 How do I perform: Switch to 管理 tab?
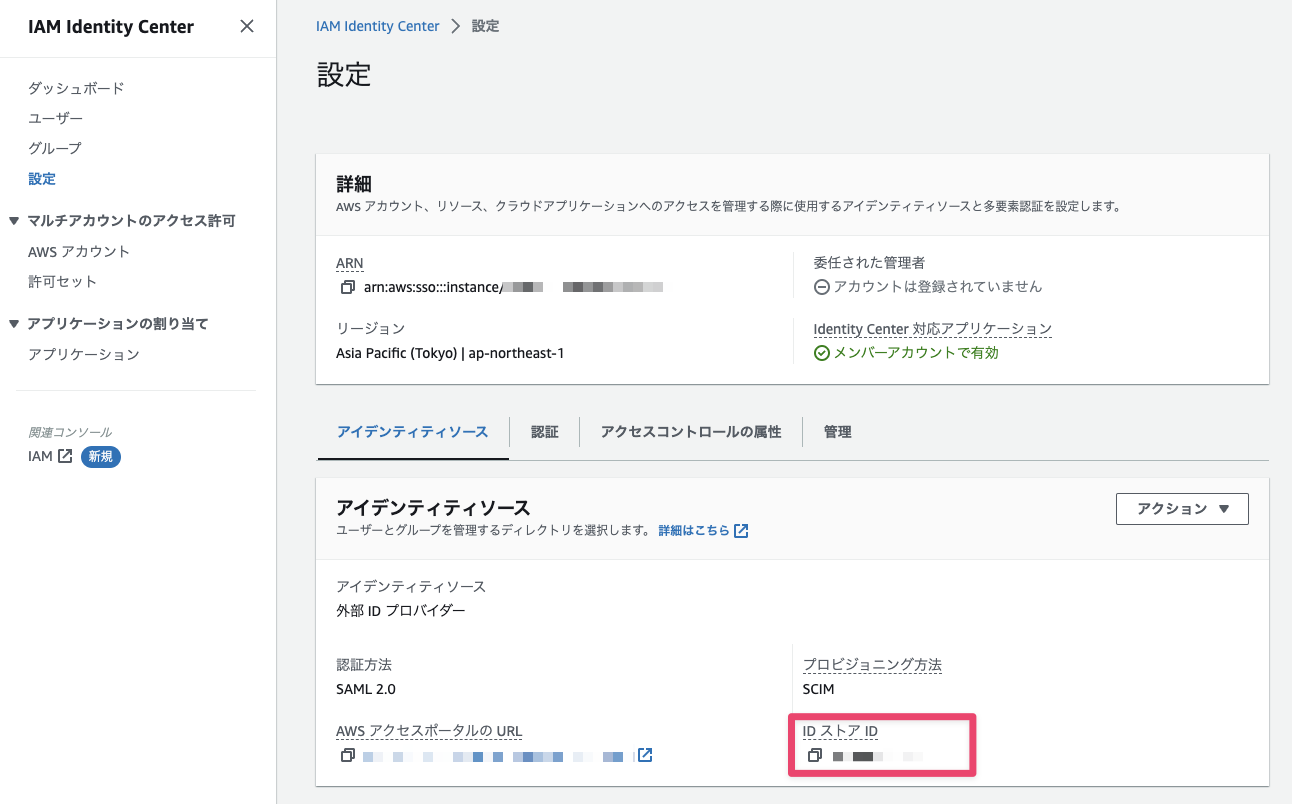point(838,432)
